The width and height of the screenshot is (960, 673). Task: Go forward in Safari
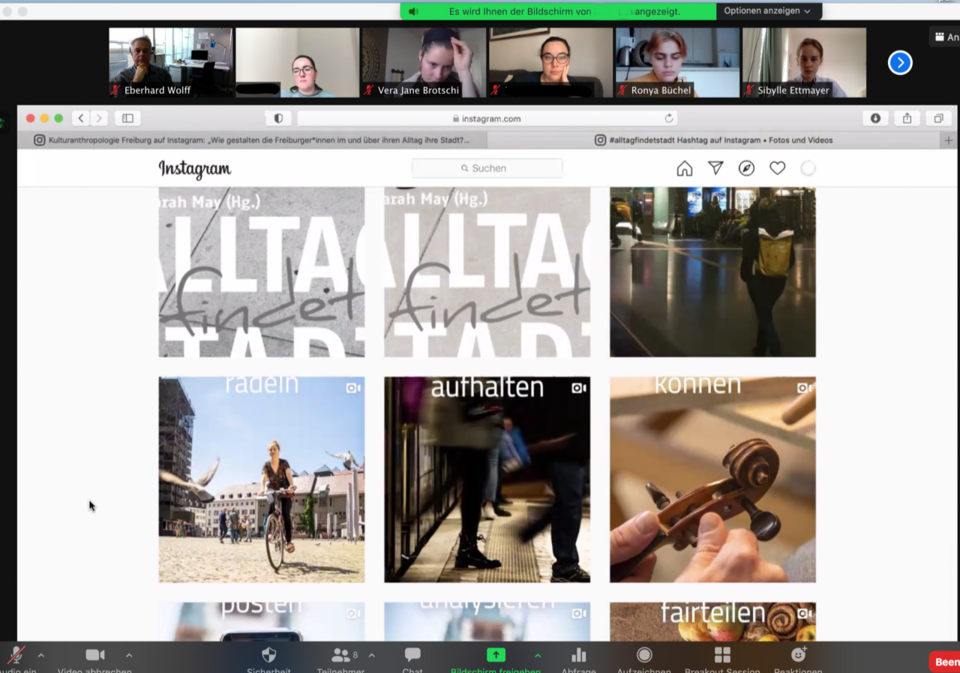[99, 118]
